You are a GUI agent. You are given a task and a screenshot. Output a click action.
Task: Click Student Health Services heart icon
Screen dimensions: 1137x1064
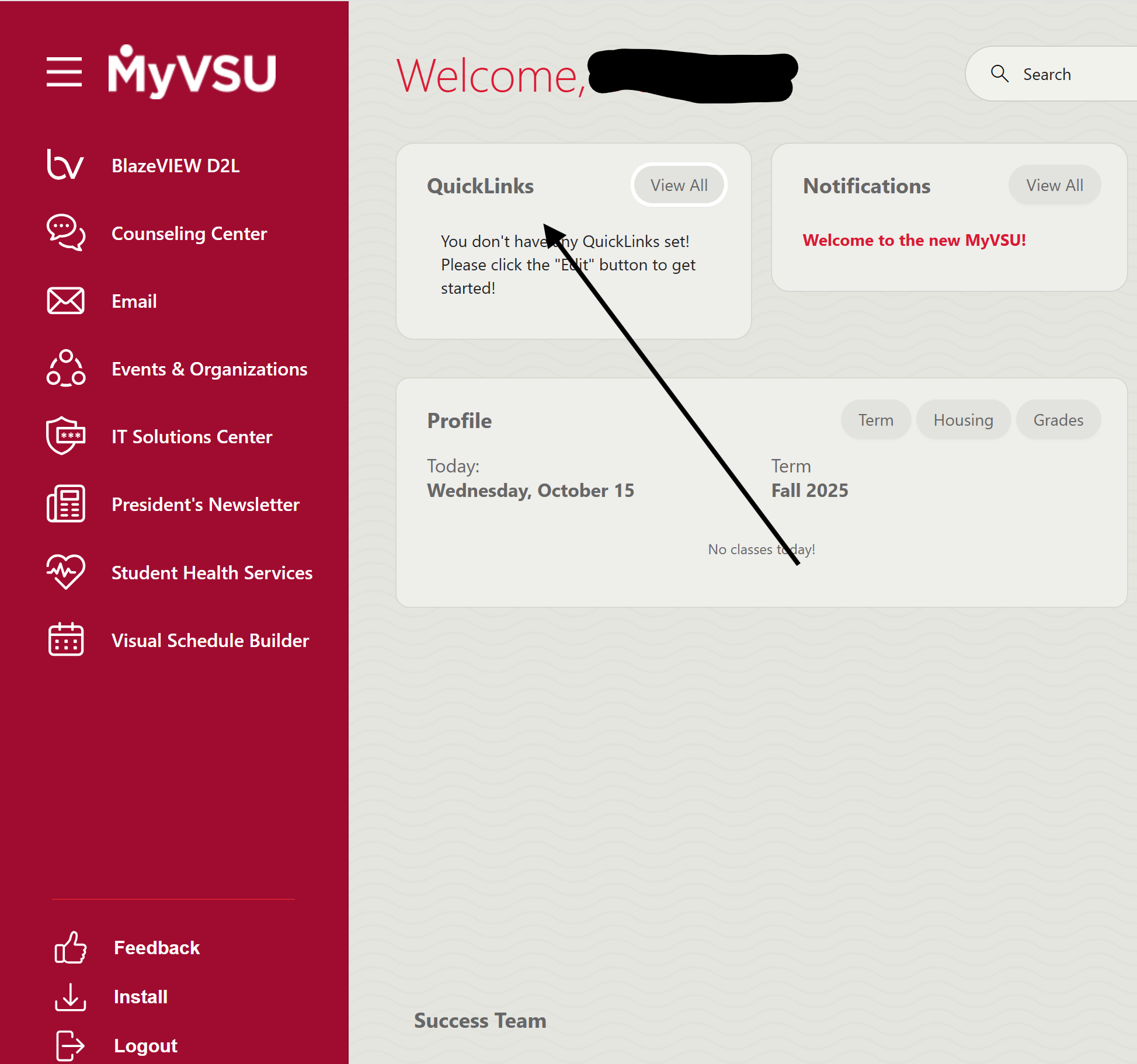[x=65, y=572]
